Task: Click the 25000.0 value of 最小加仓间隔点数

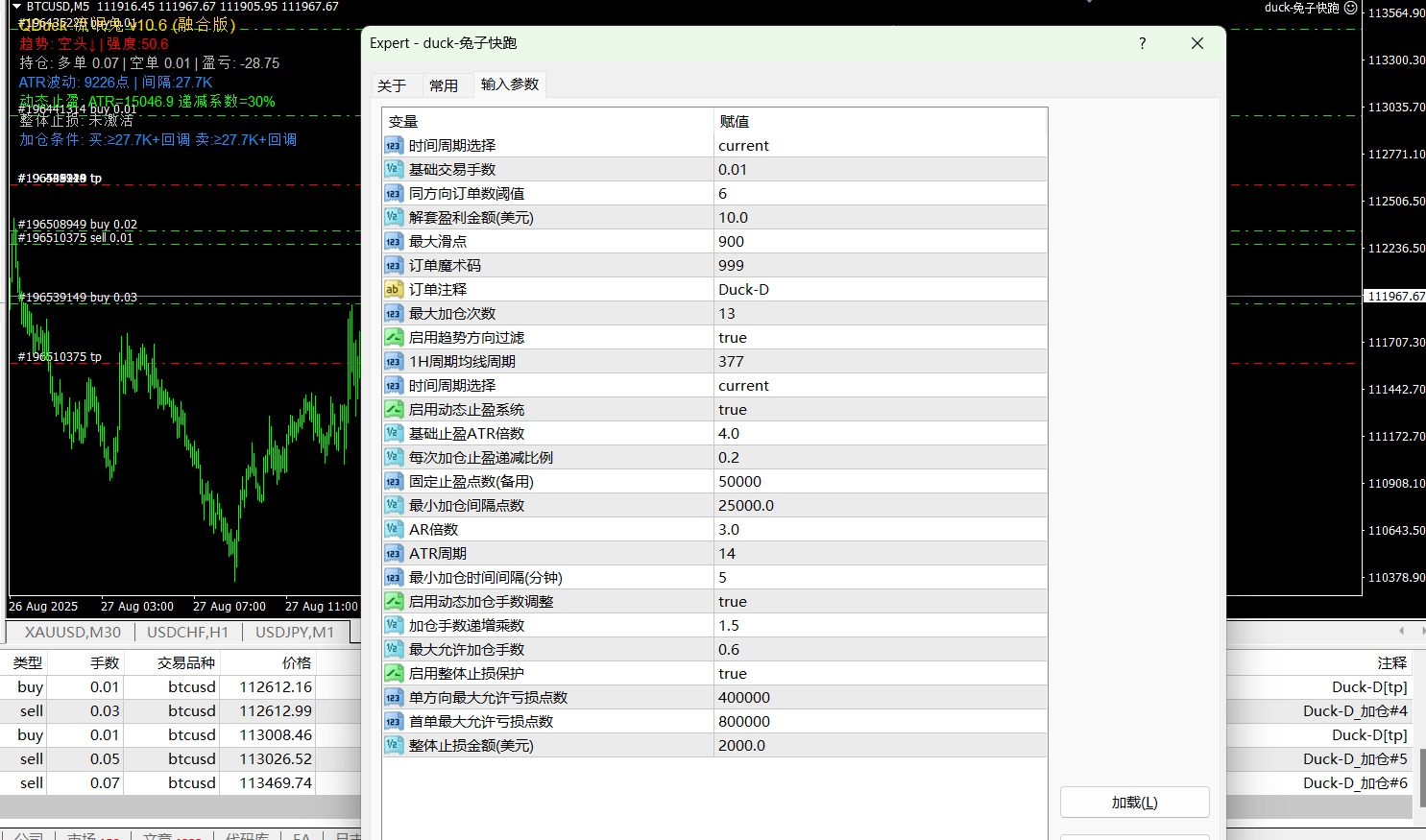Action: point(881,505)
